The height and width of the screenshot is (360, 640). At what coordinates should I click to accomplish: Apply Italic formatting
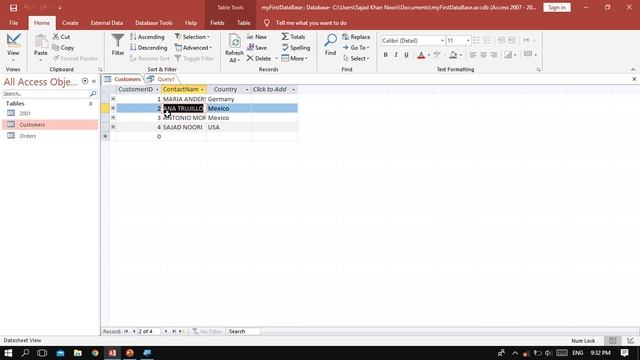pos(396,55)
